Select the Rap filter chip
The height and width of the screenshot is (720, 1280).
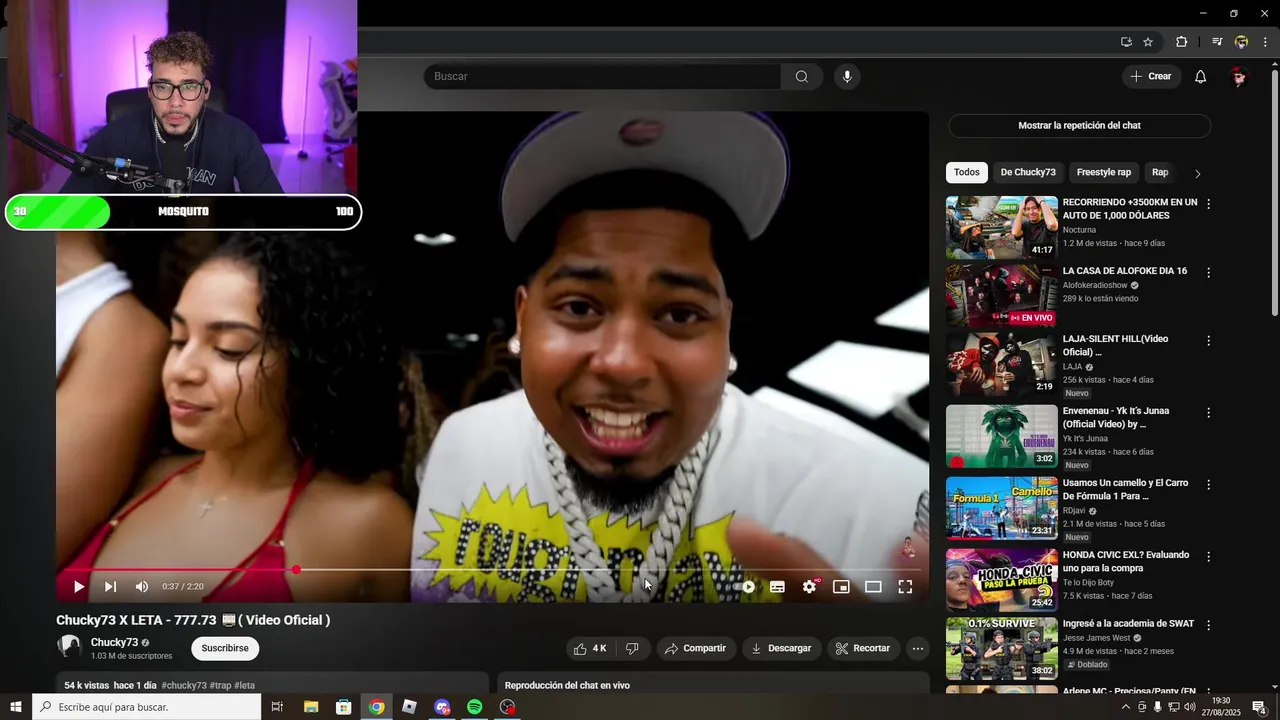click(1160, 173)
